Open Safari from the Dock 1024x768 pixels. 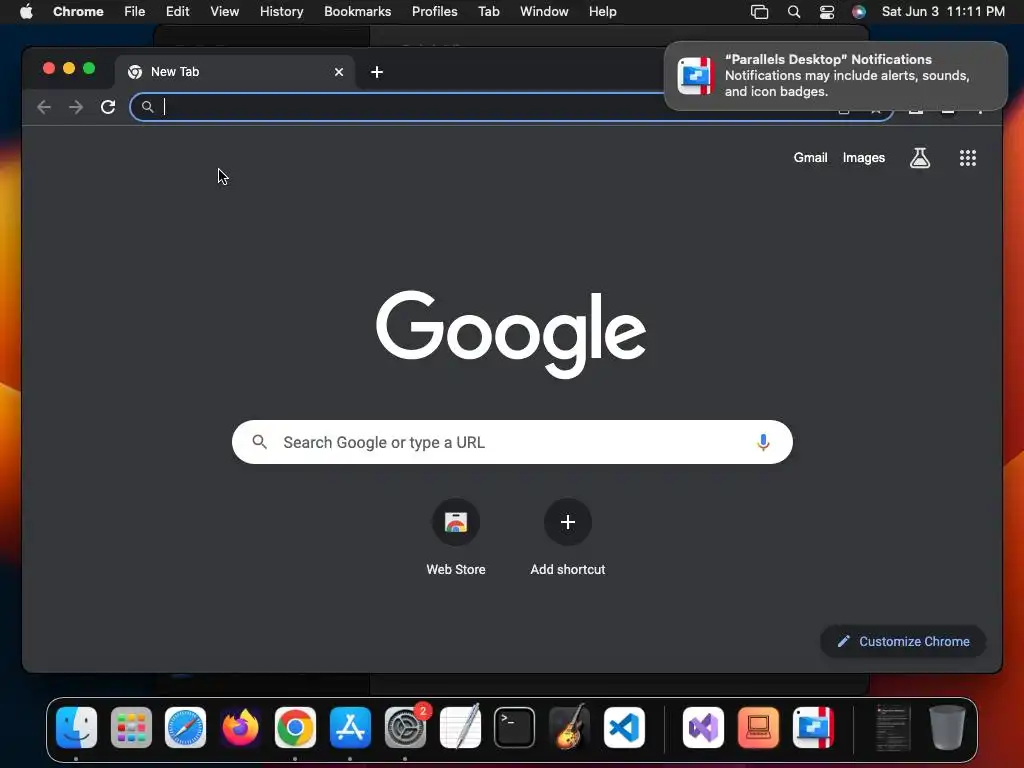coord(185,727)
